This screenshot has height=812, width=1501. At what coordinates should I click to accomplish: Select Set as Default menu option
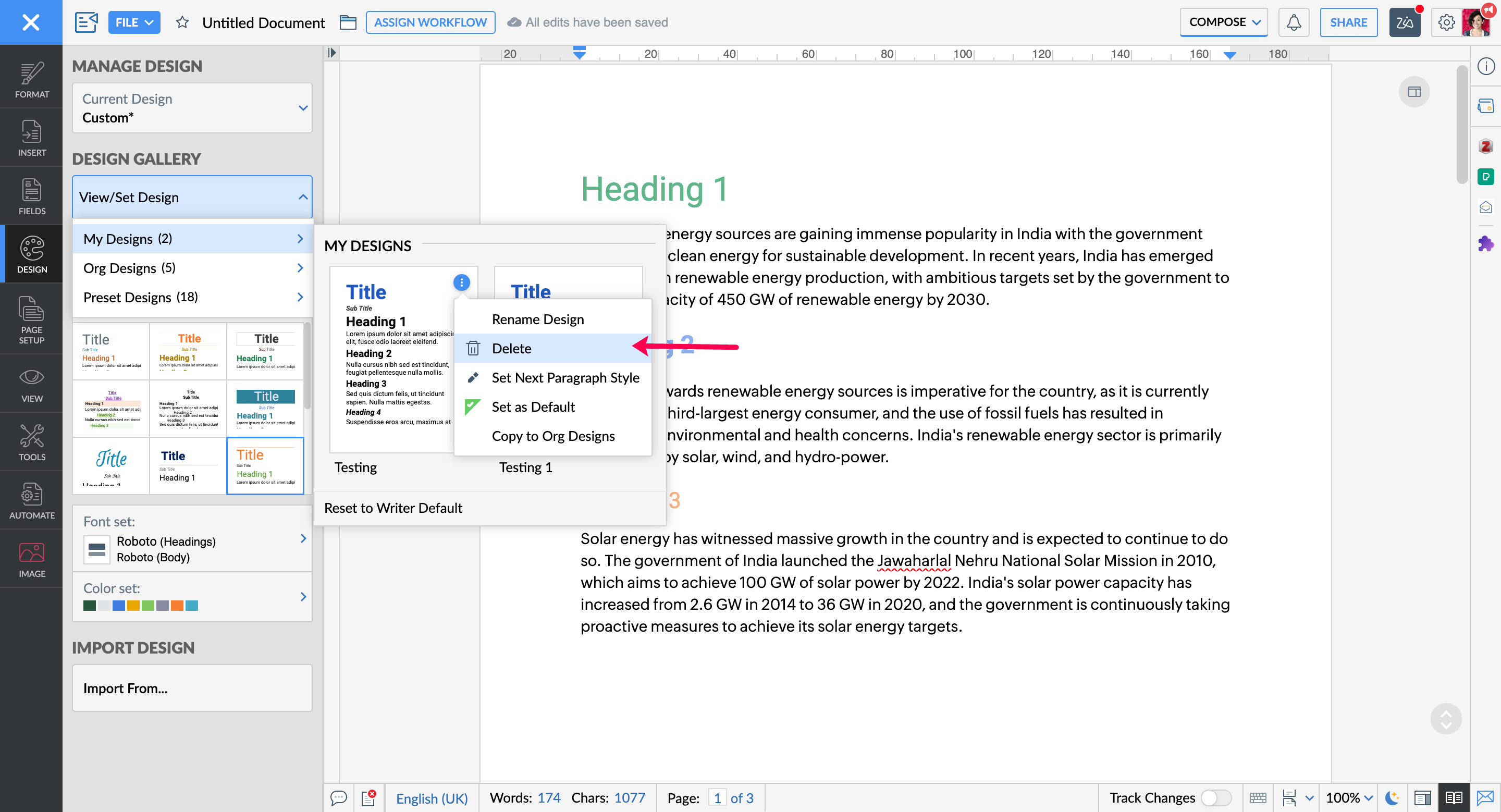click(533, 407)
